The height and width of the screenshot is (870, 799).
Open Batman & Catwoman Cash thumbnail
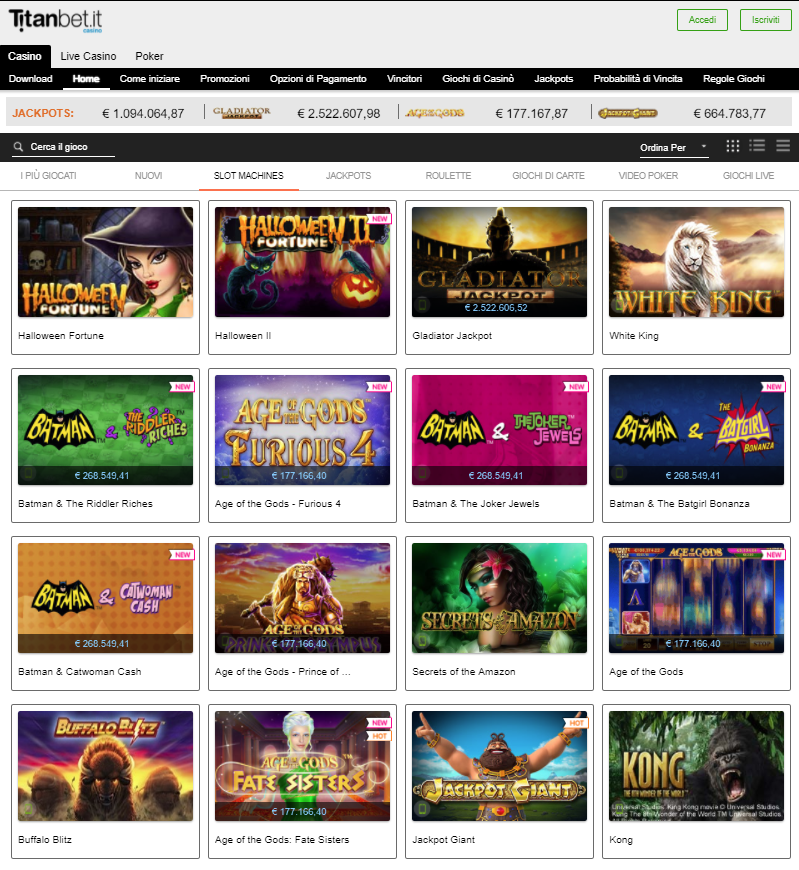(105, 598)
